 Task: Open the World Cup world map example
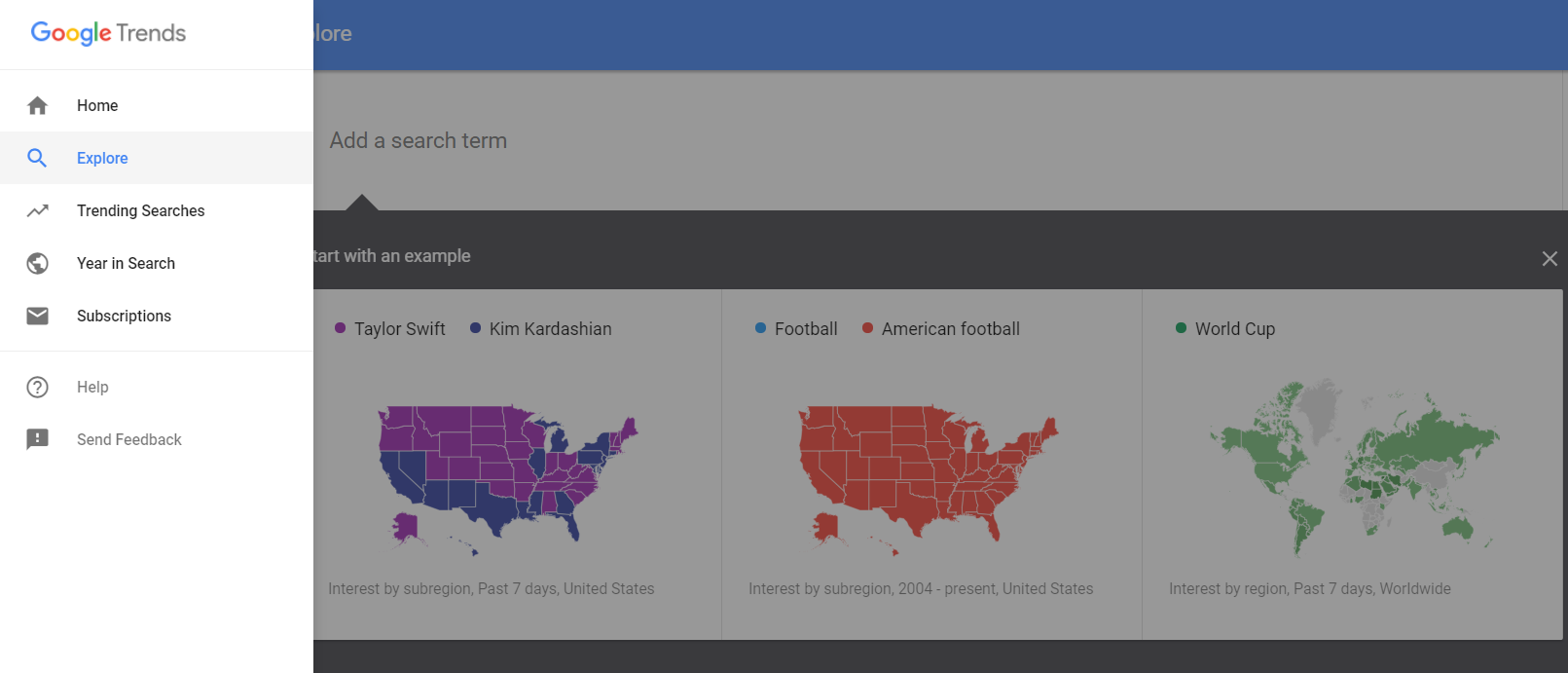[x=1351, y=469]
